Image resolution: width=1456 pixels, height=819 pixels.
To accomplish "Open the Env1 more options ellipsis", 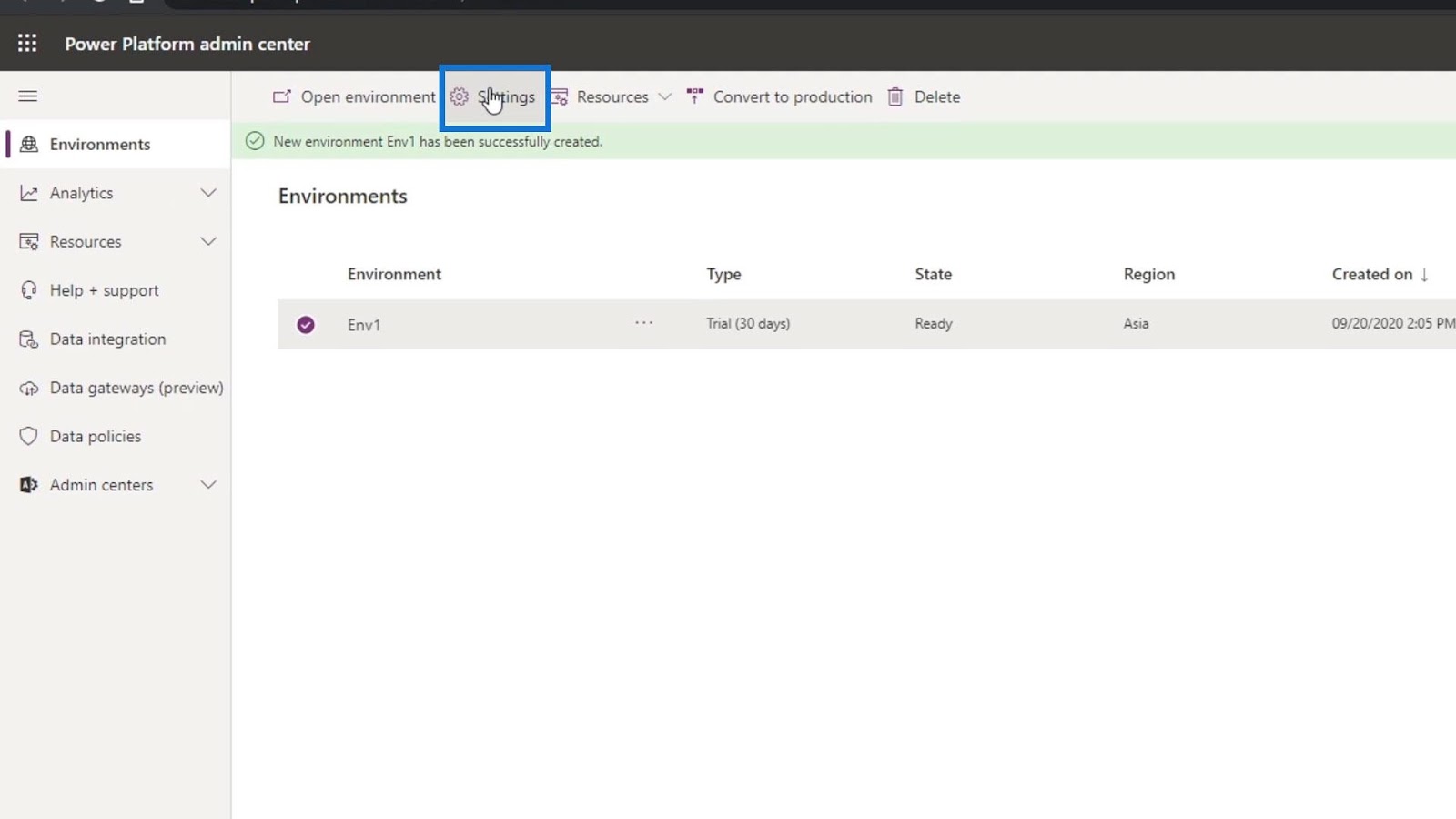I will pyautogui.click(x=644, y=323).
